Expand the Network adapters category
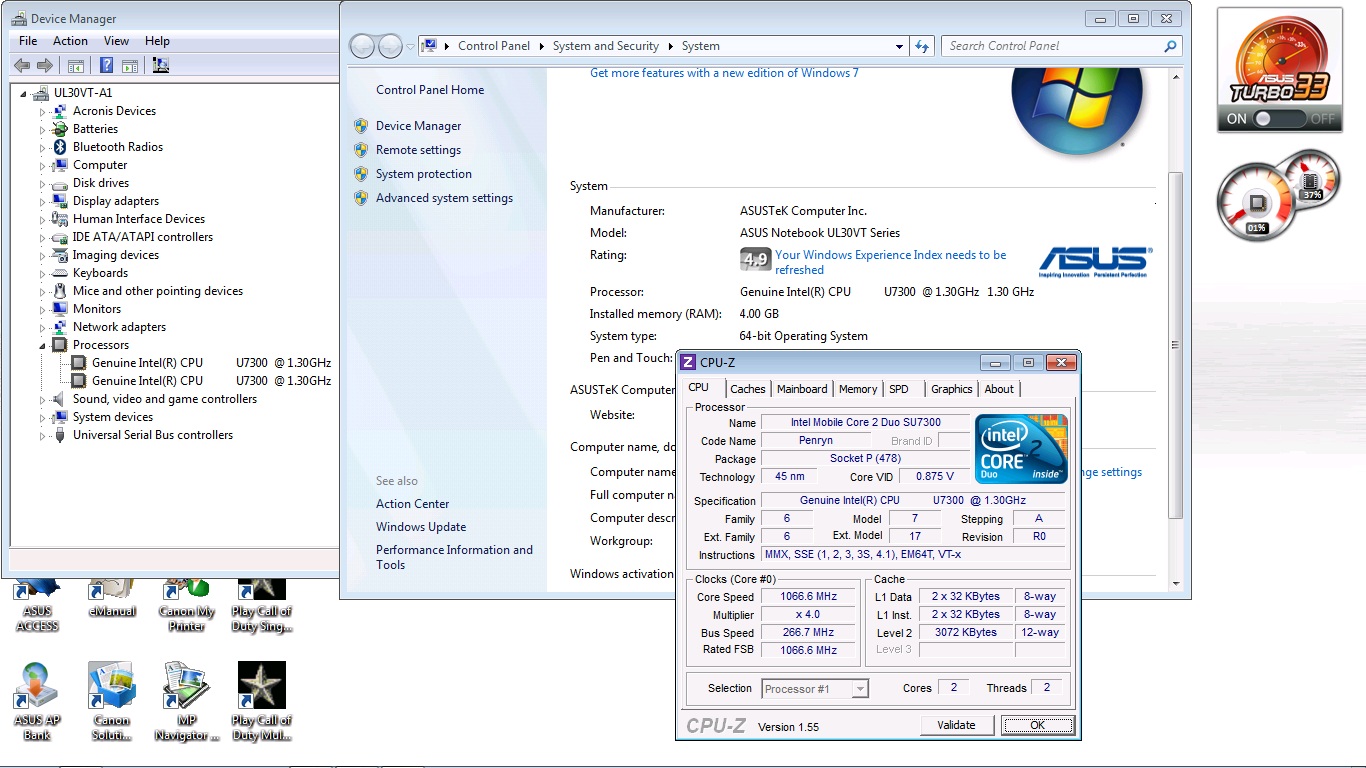The width and height of the screenshot is (1366, 768). coord(43,327)
